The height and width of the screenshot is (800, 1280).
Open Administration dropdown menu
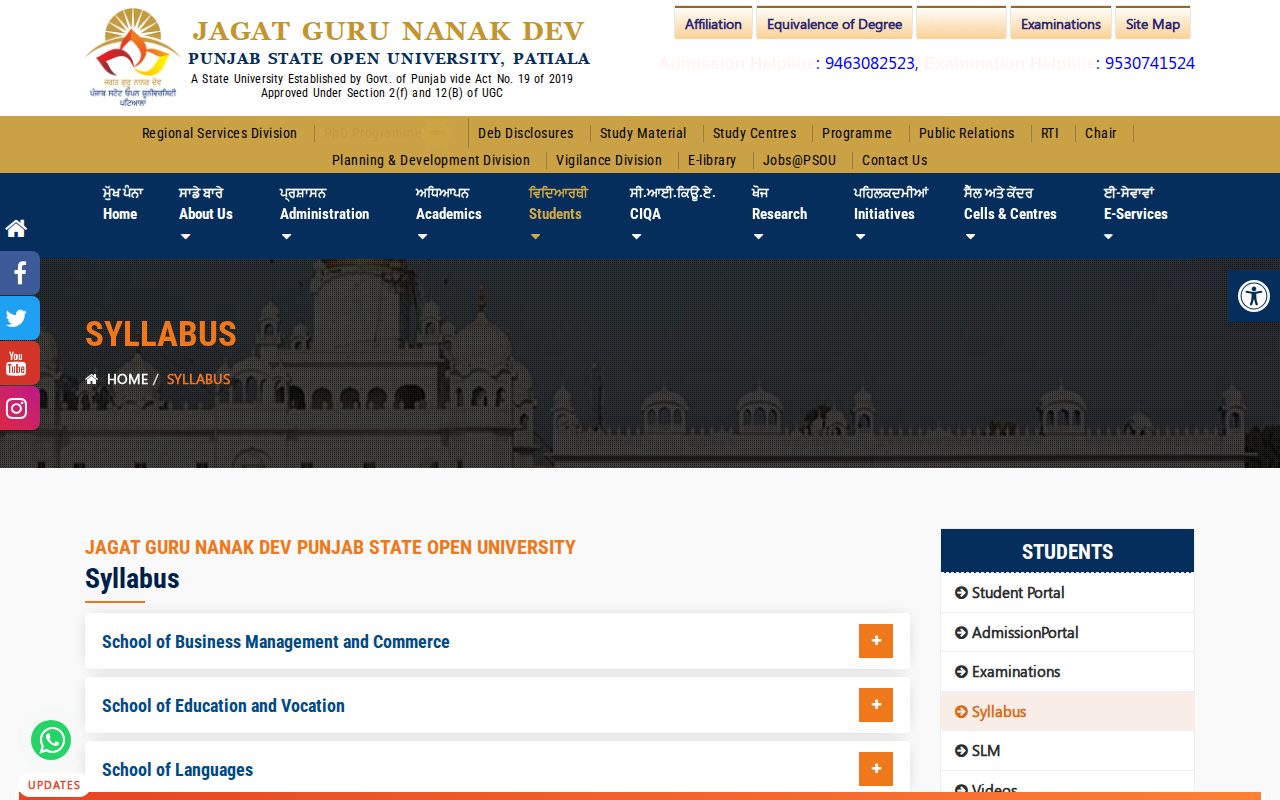tap(324, 214)
